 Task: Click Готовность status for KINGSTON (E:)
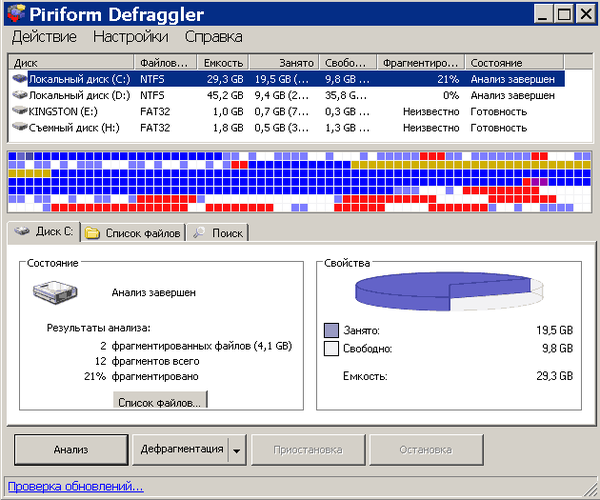click(x=499, y=111)
